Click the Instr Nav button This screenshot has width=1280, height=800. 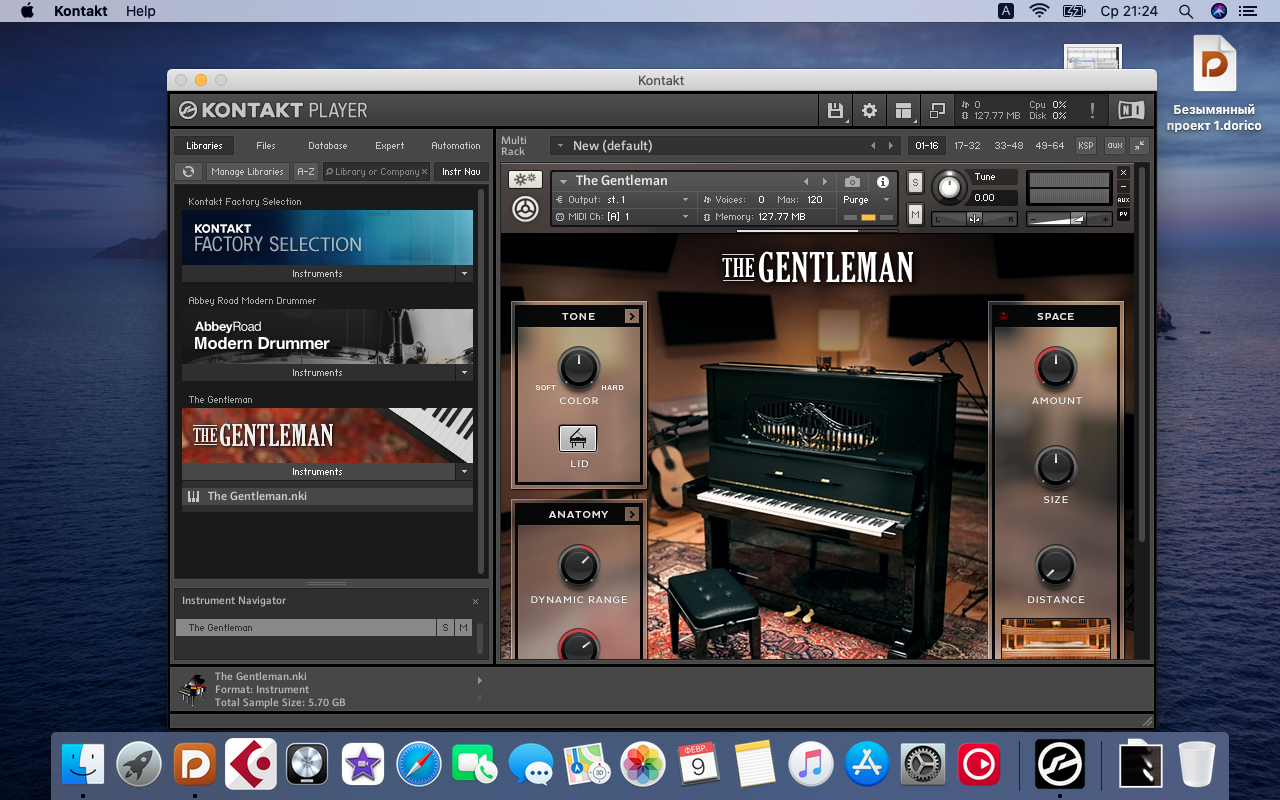(x=461, y=172)
